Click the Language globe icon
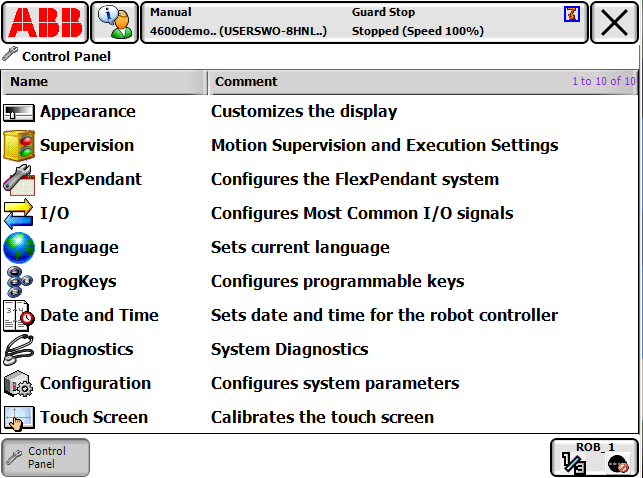Viewport: 643px width, 478px height. tap(19, 248)
